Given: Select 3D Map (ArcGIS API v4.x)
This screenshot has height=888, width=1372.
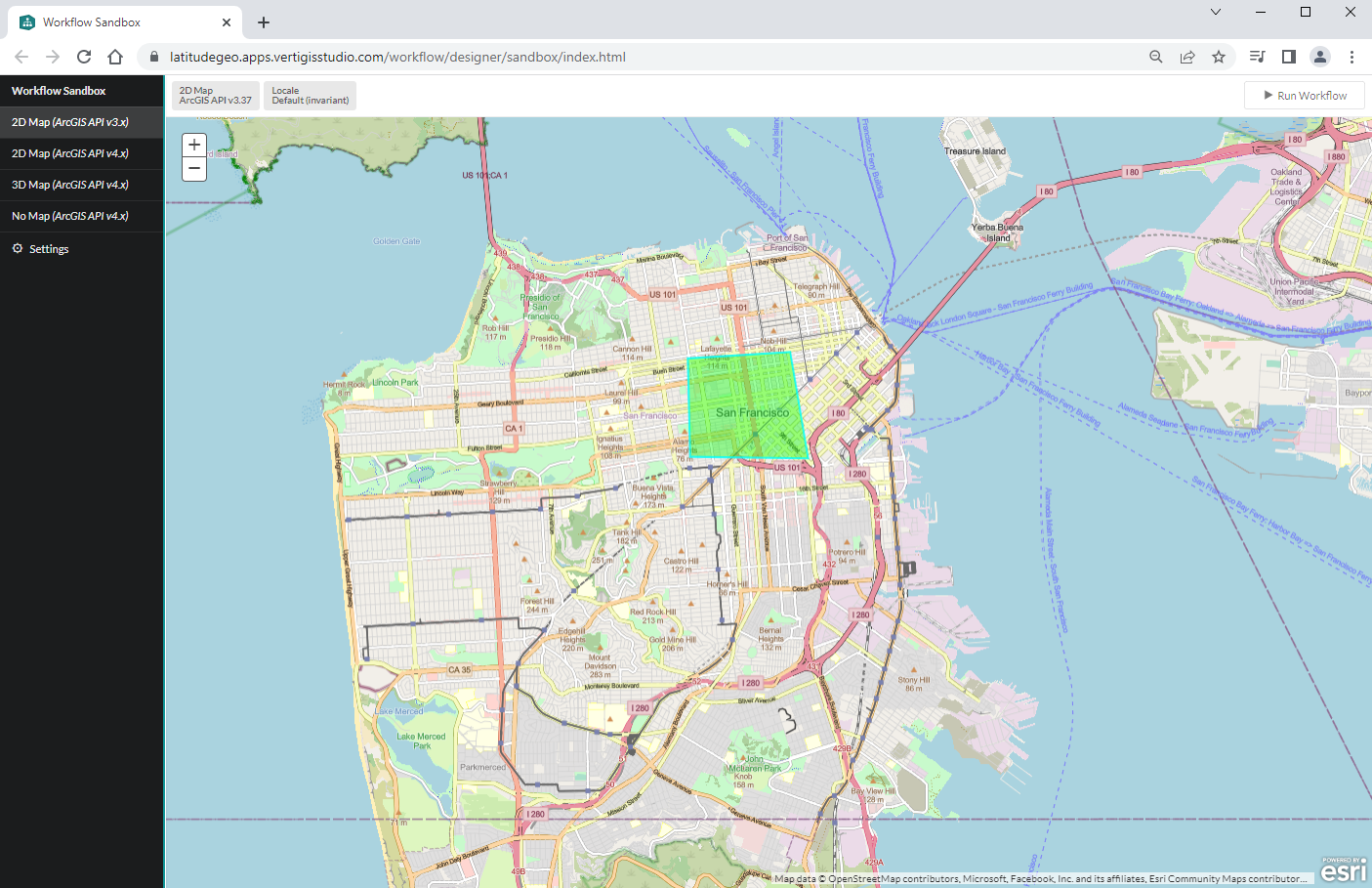Looking at the screenshot, I should coord(70,185).
